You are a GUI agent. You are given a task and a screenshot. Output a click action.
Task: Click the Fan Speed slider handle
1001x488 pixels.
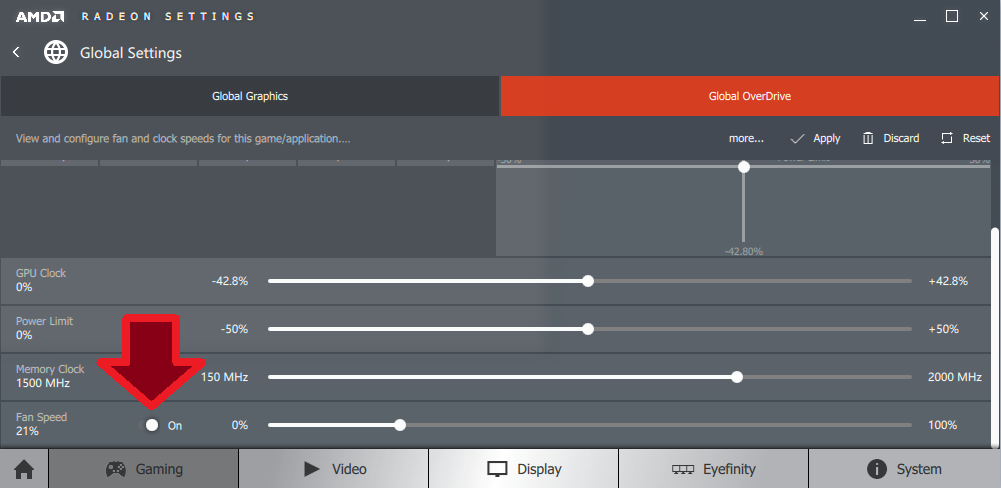[x=400, y=425]
